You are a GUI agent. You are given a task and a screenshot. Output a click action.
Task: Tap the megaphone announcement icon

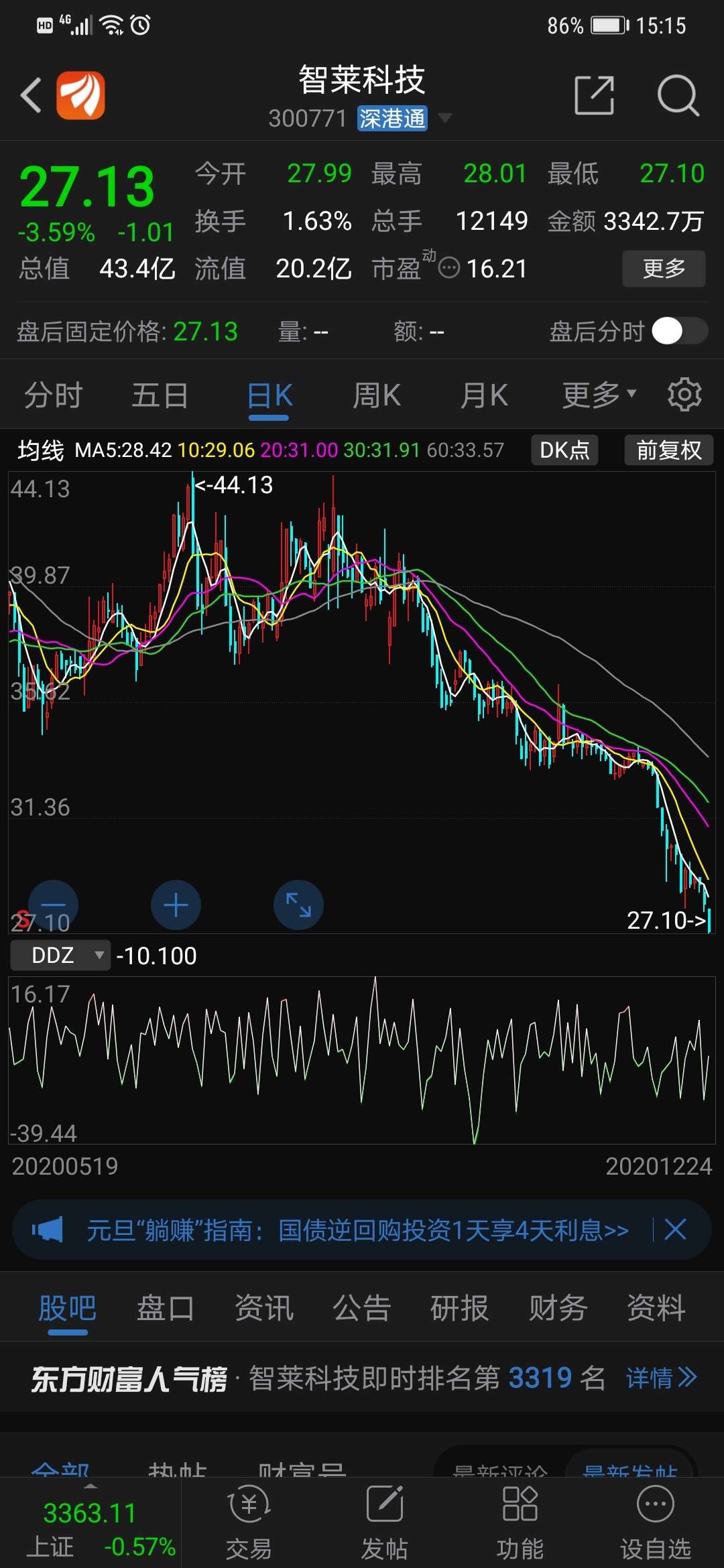pos(48,1230)
